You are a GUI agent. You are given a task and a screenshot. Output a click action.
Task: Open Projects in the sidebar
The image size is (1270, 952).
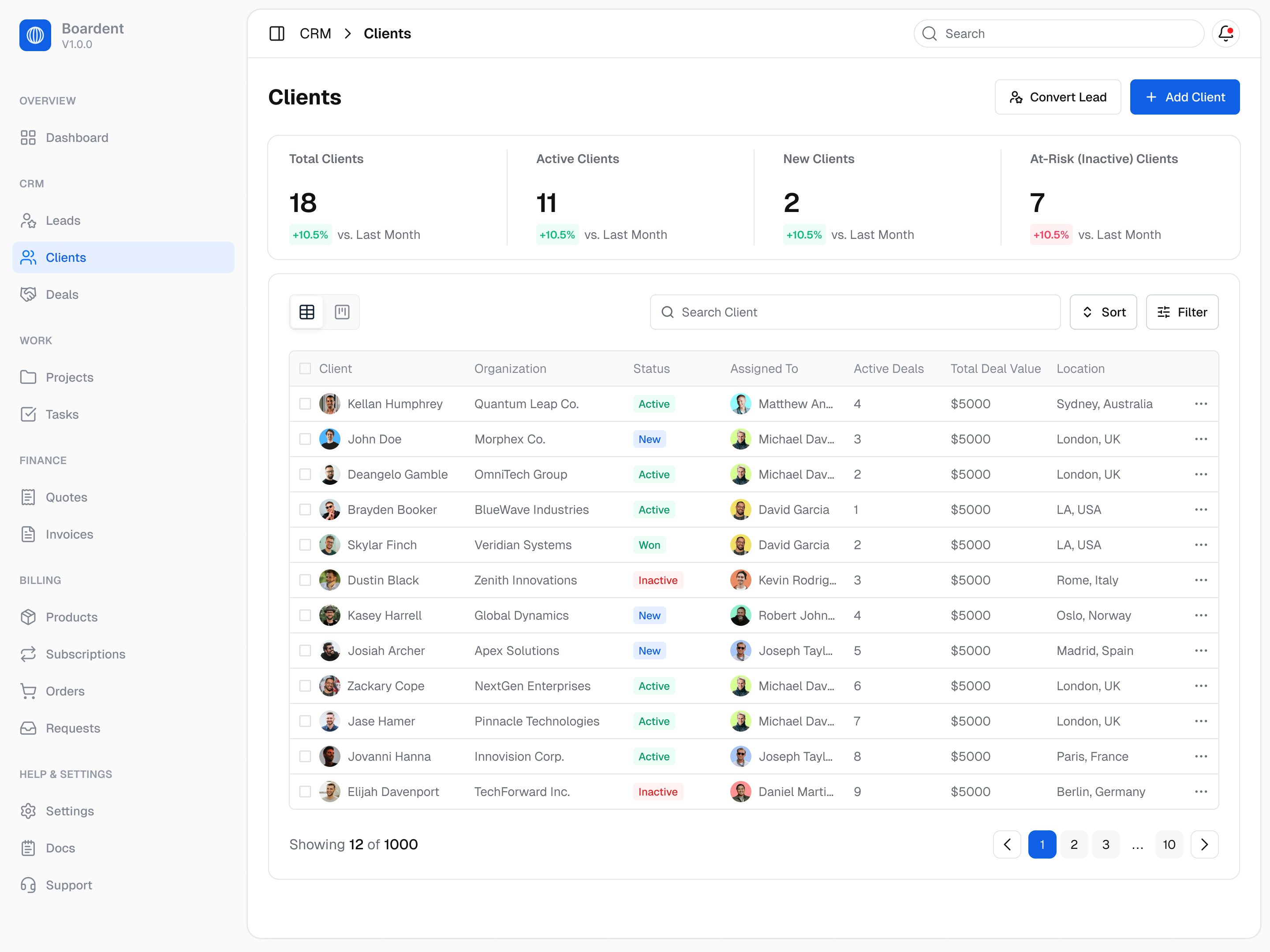pos(123,377)
